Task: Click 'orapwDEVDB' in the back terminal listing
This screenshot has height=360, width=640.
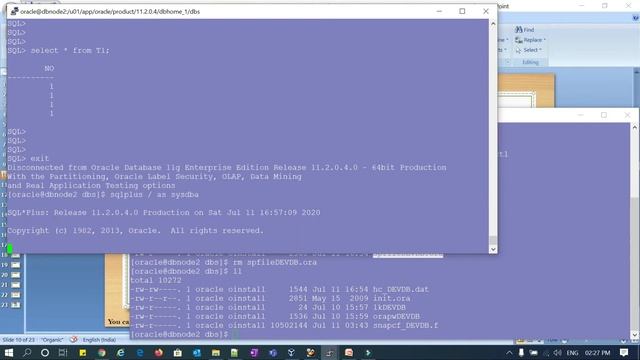Action: 396,316
